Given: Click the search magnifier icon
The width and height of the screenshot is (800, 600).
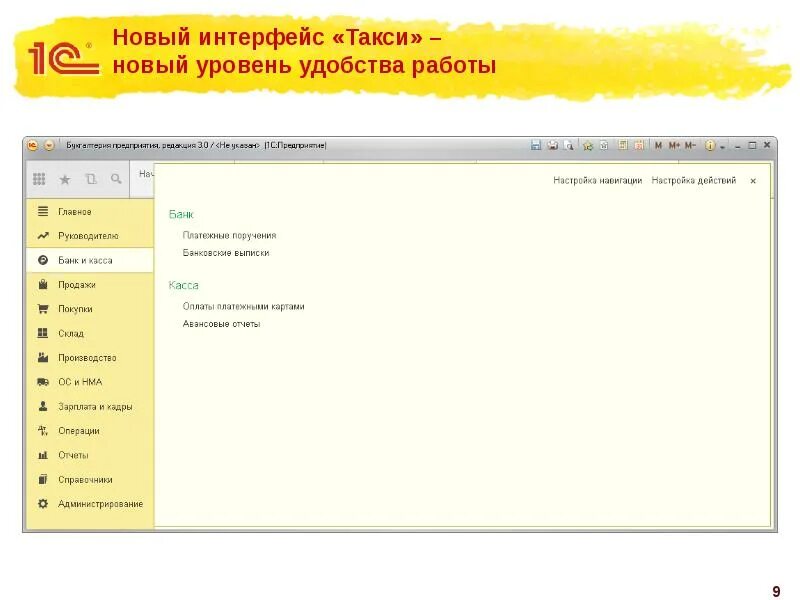Looking at the screenshot, I should (116, 179).
